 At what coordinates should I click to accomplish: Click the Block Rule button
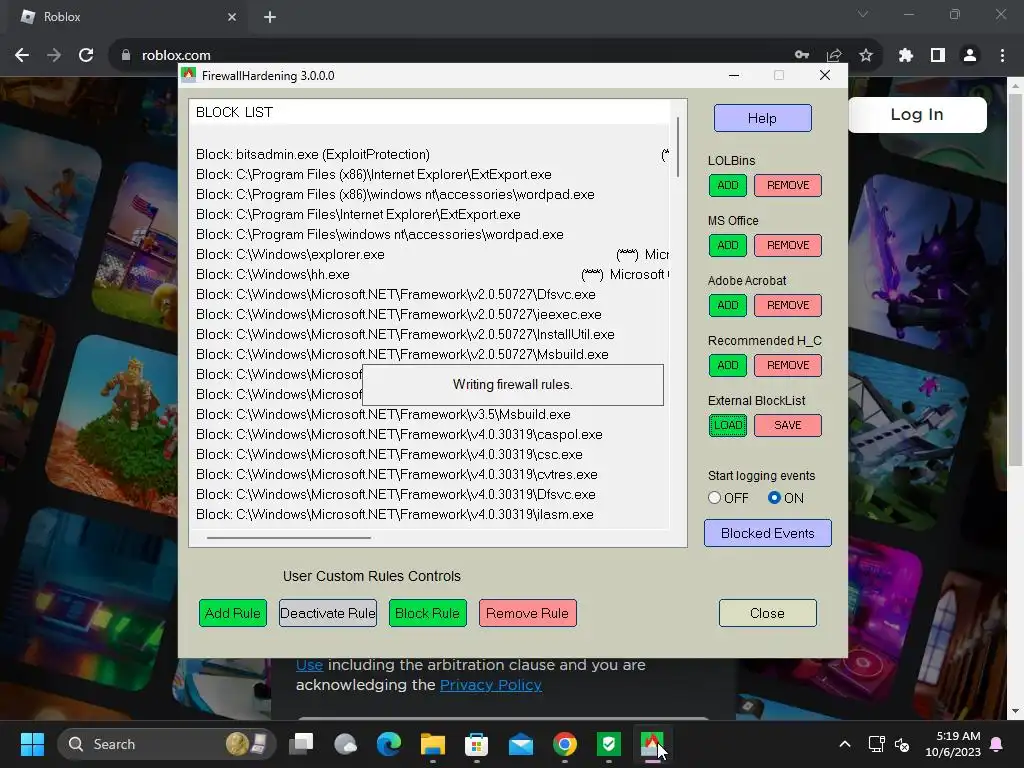(428, 613)
